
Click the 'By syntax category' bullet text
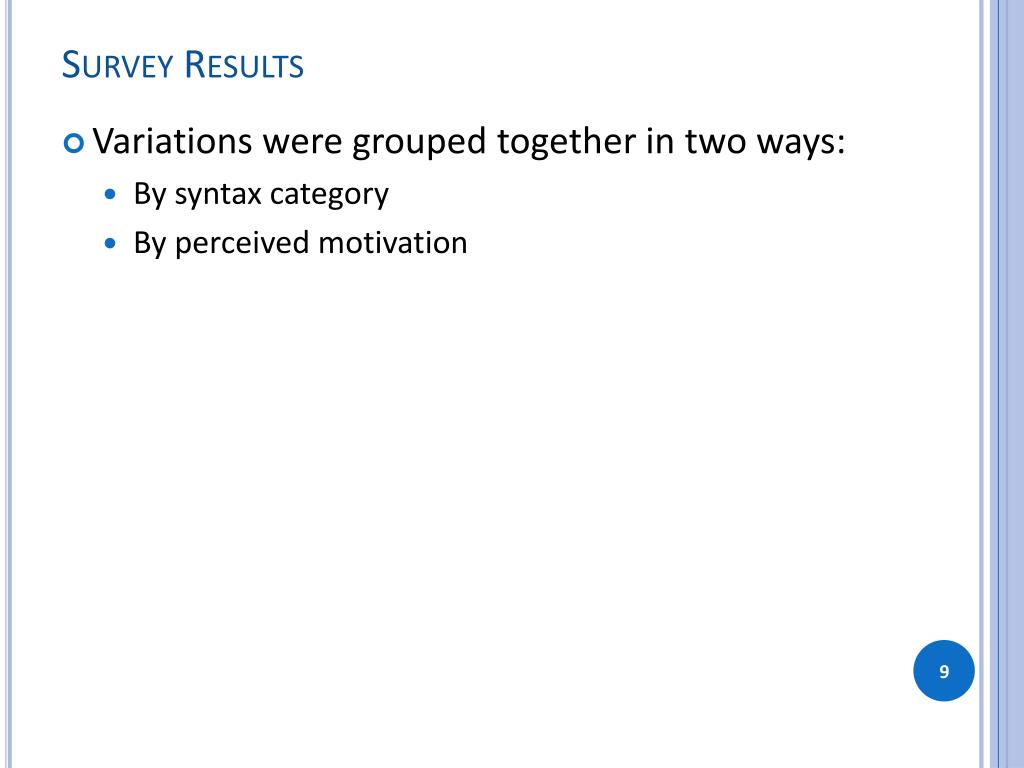tap(261, 195)
